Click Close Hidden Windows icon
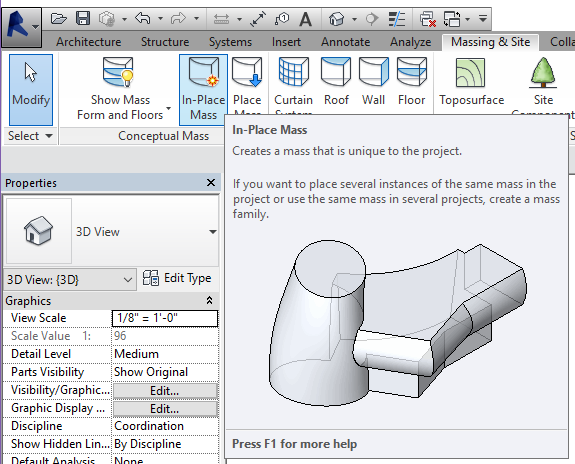This screenshot has width=575, height=464. (428, 19)
